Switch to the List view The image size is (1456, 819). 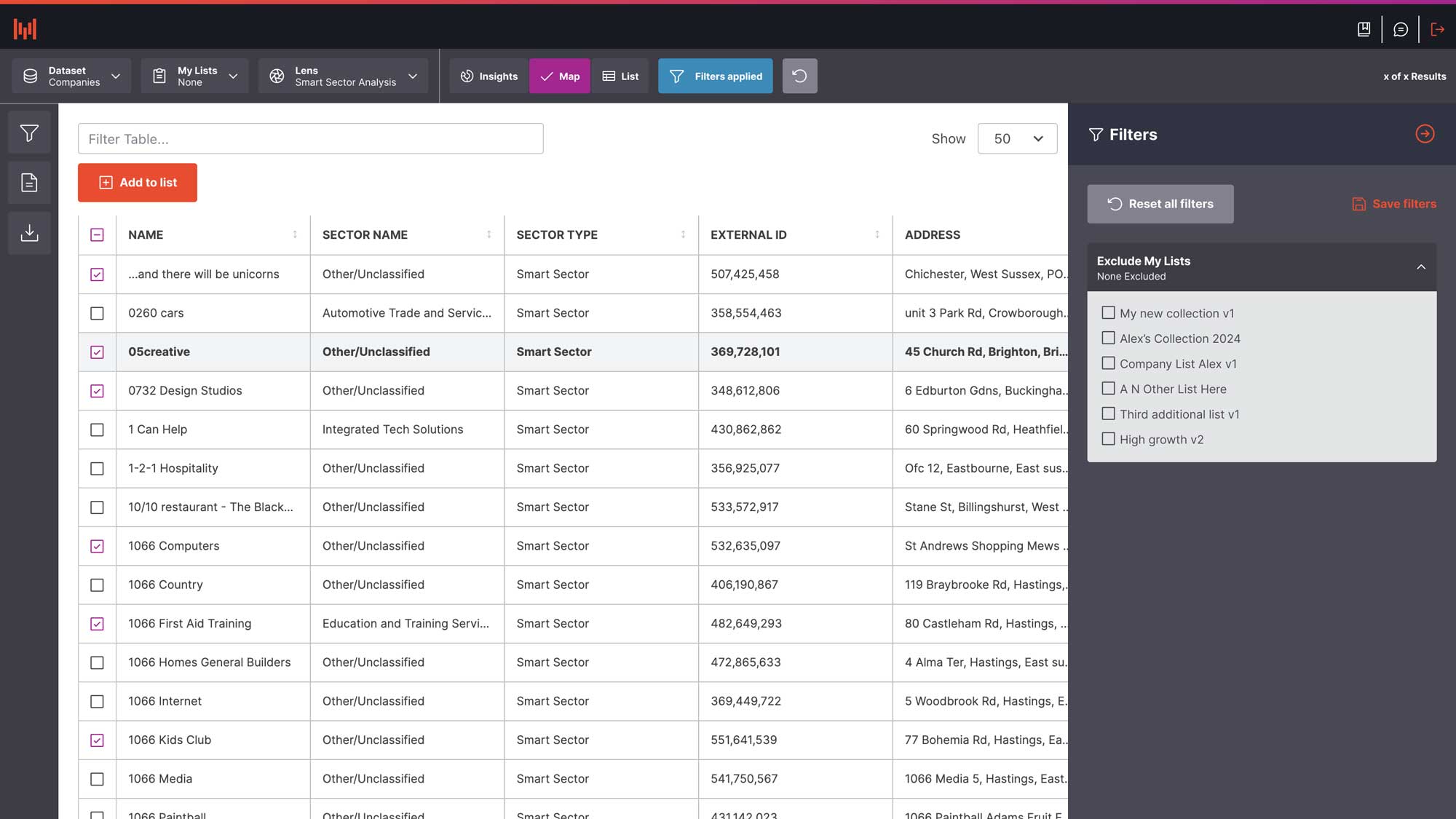point(620,76)
